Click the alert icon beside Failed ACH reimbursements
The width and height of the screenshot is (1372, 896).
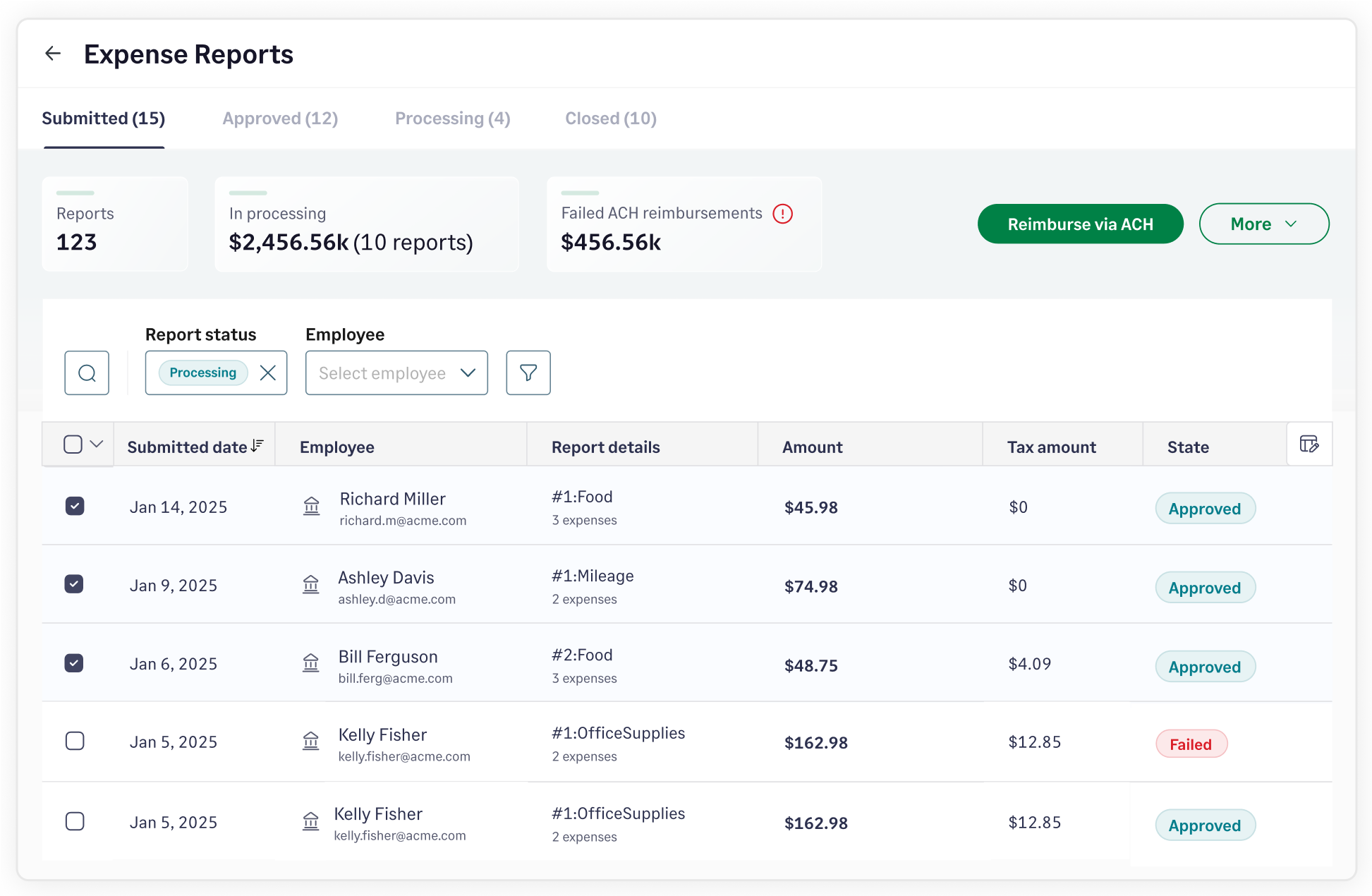[x=783, y=213]
